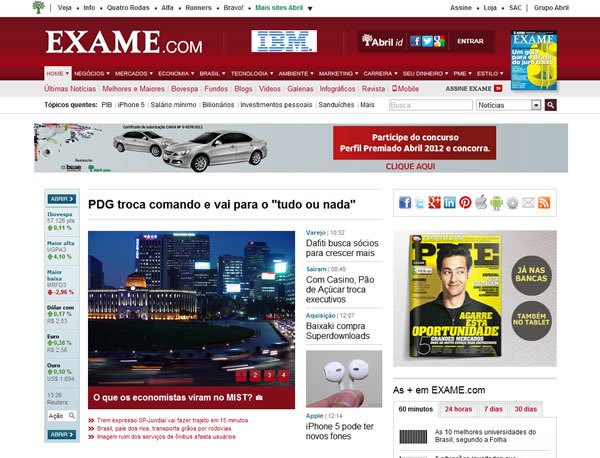This screenshot has width=600, height=458.
Task: Open the Bovespa link
Action: coord(184,89)
